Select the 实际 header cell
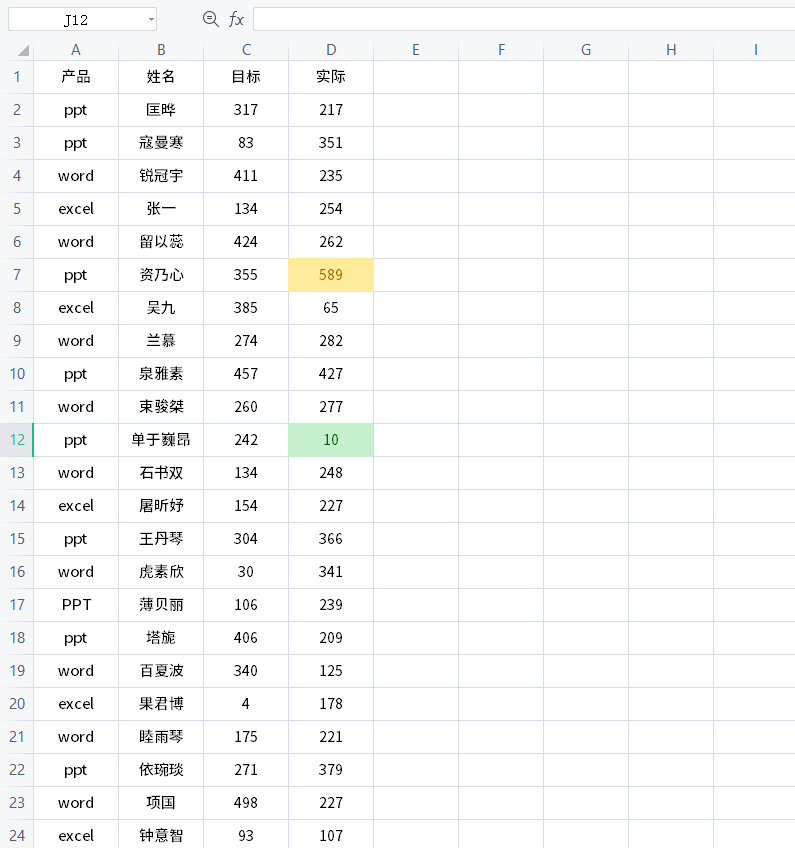This screenshot has width=795, height=848. tap(331, 77)
